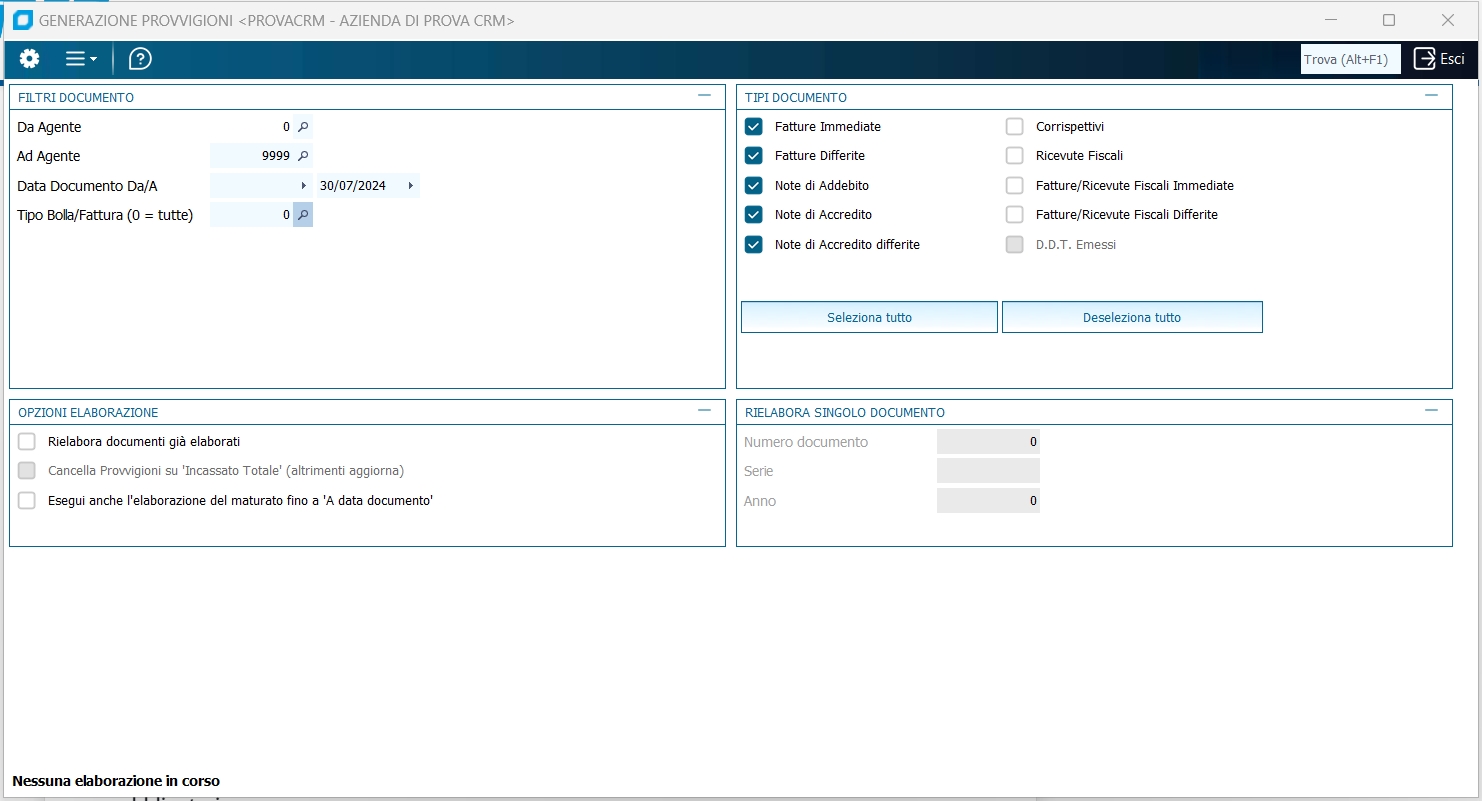1482x801 pixels.
Task: Enable the Corrispettivi checkbox
Action: click(1015, 127)
